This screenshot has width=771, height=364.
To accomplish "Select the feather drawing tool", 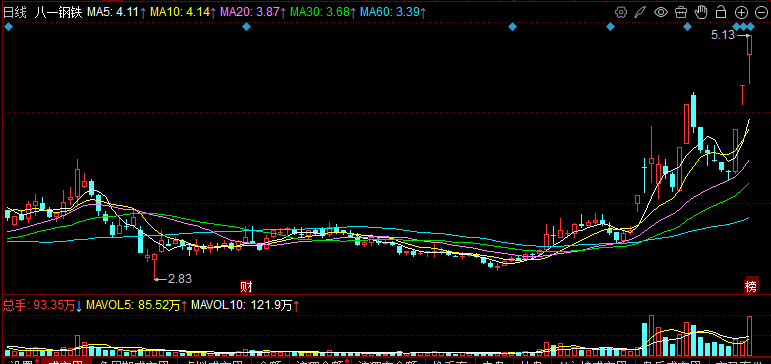I will (x=640, y=12).
